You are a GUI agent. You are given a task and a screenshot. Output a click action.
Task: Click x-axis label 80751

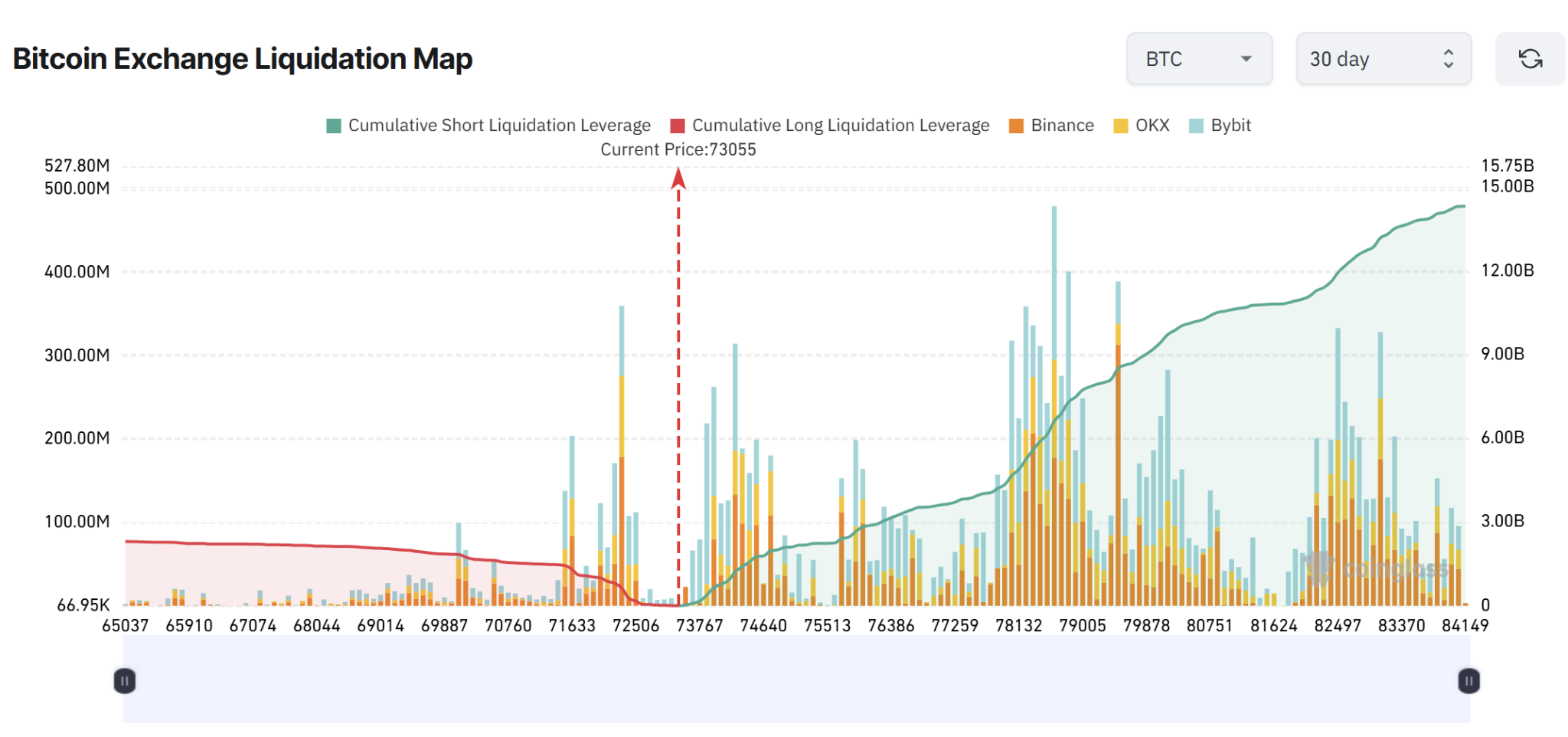[1210, 625]
